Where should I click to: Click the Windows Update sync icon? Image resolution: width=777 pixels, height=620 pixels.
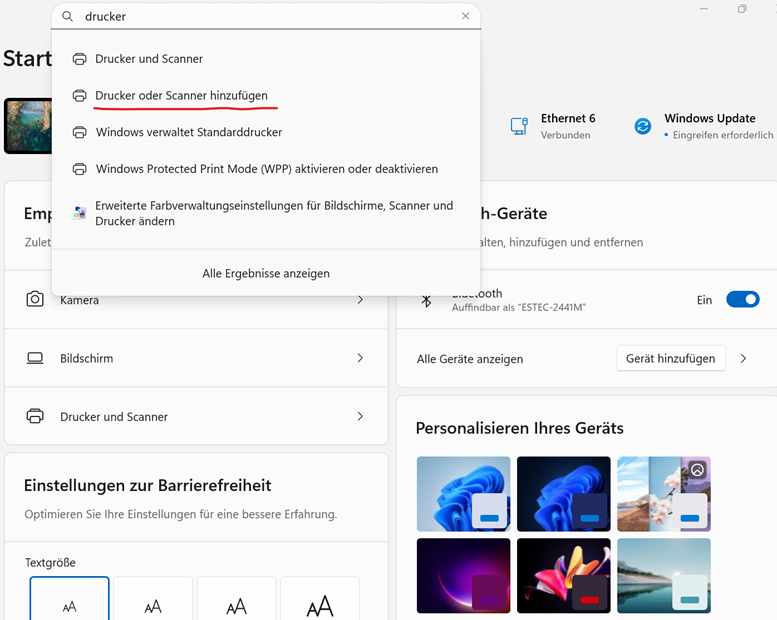coord(643,126)
